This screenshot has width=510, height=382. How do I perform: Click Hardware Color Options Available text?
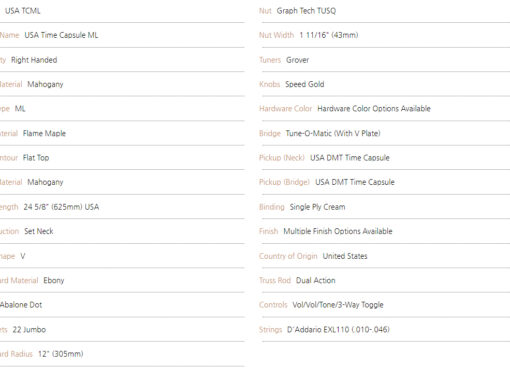tap(374, 109)
